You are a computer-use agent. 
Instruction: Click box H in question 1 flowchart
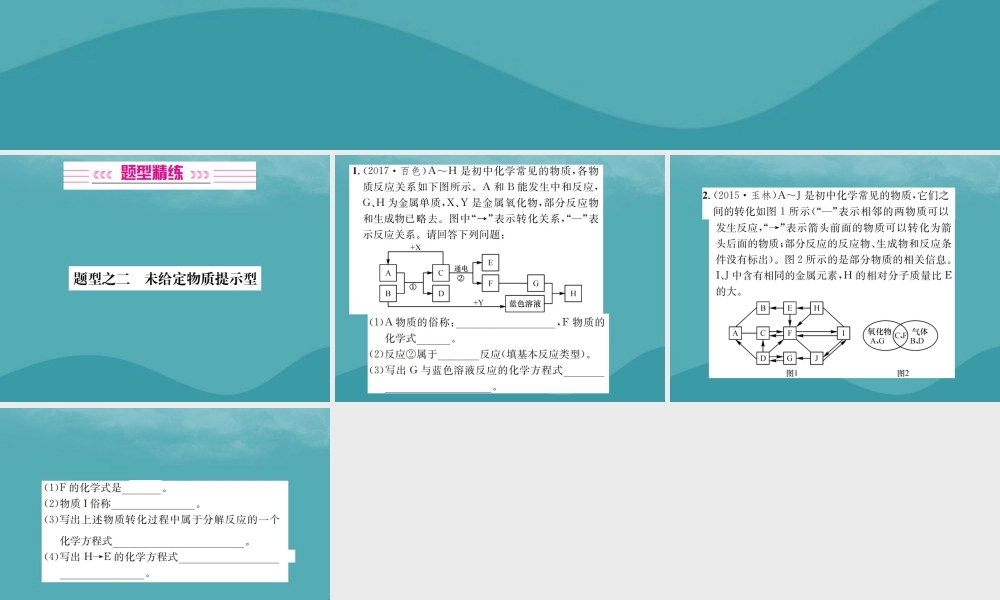[573, 293]
